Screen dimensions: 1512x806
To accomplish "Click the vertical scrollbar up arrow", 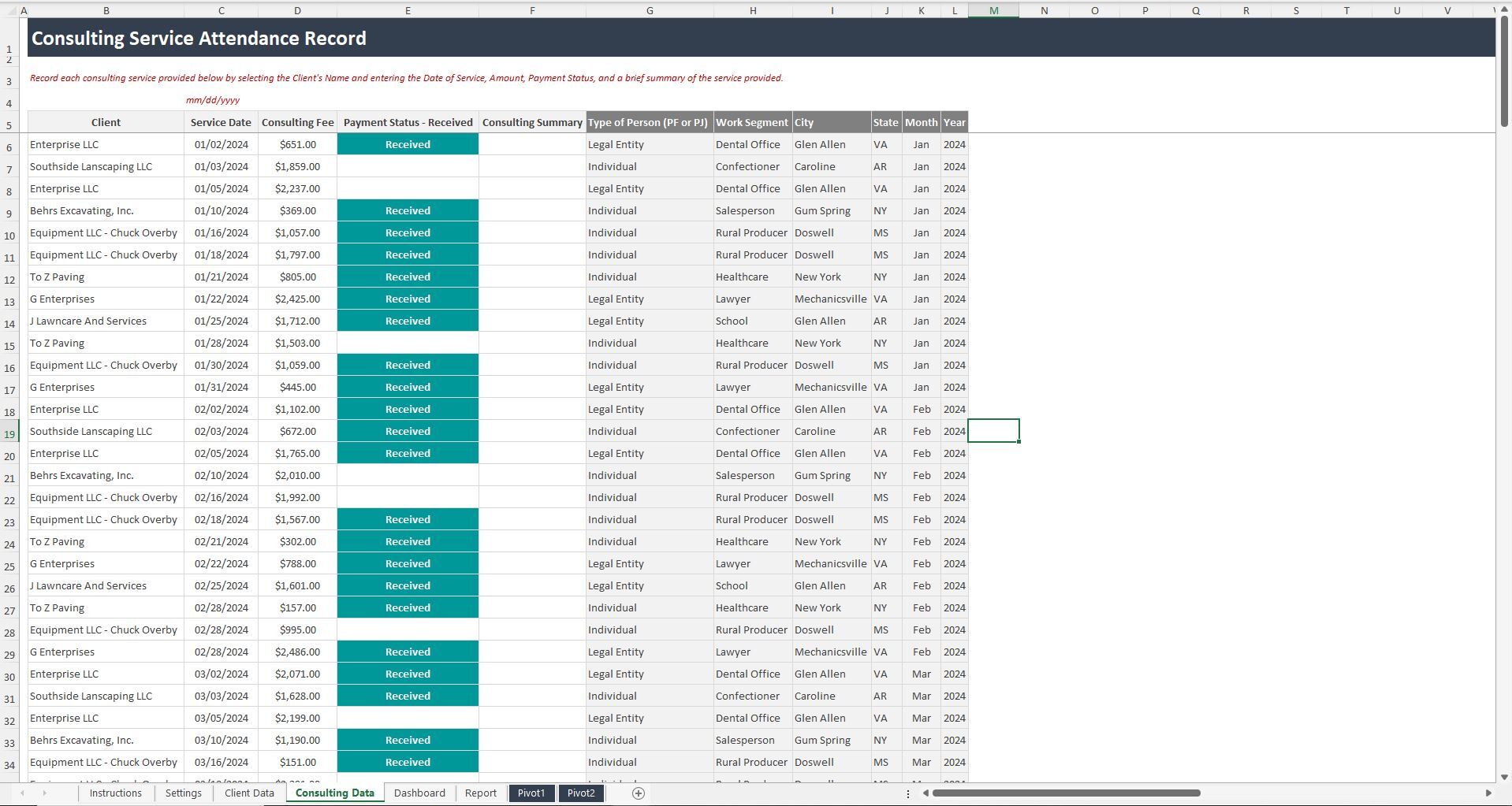I will click(1504, 9).
